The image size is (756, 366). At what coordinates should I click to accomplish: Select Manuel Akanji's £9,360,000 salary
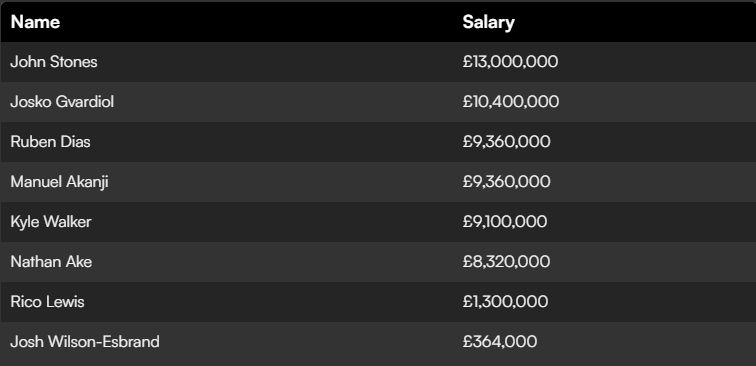[x=506, y=182]
